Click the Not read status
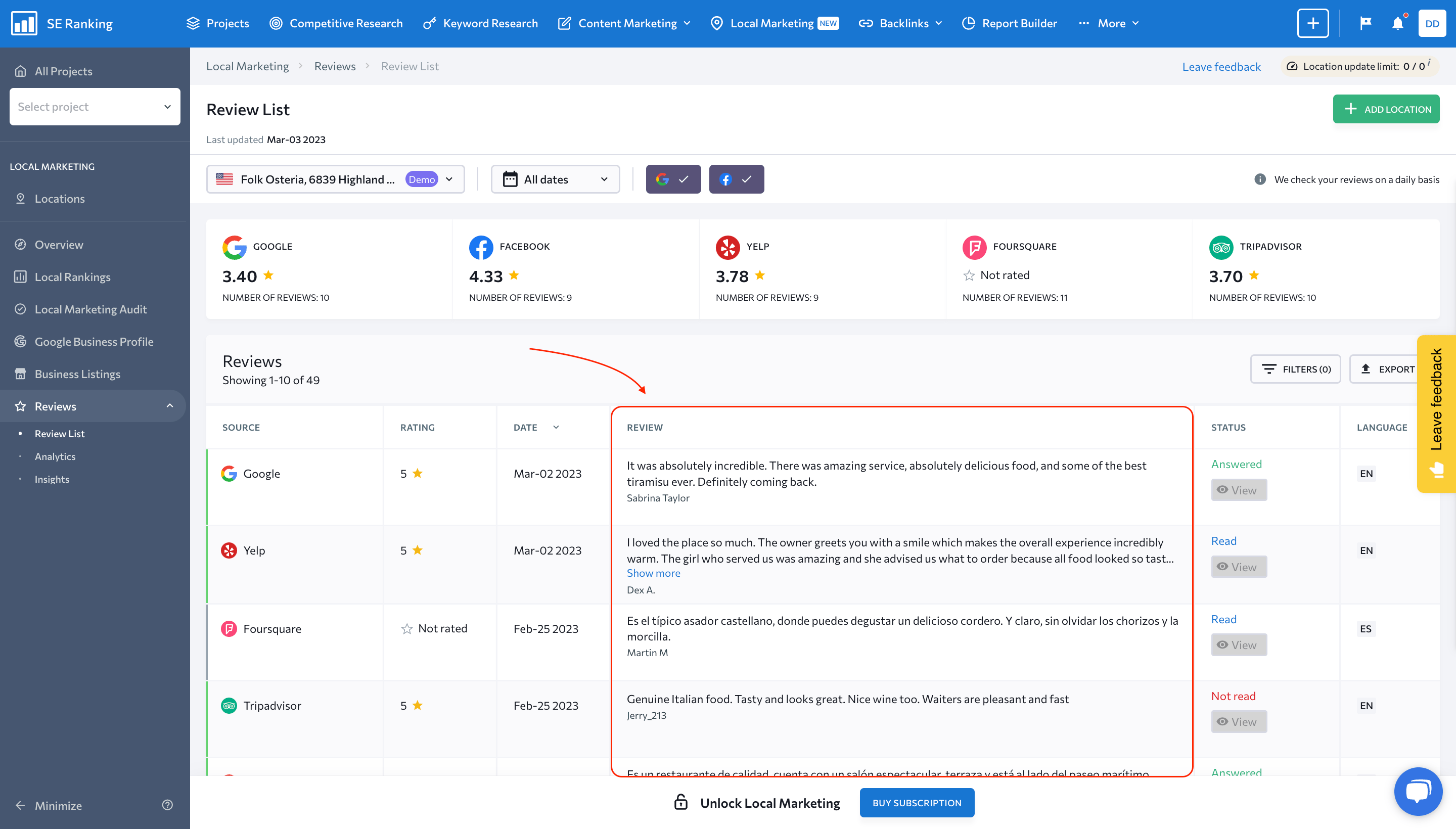Screen dimensions: 1456x829 coord(1234,696)
